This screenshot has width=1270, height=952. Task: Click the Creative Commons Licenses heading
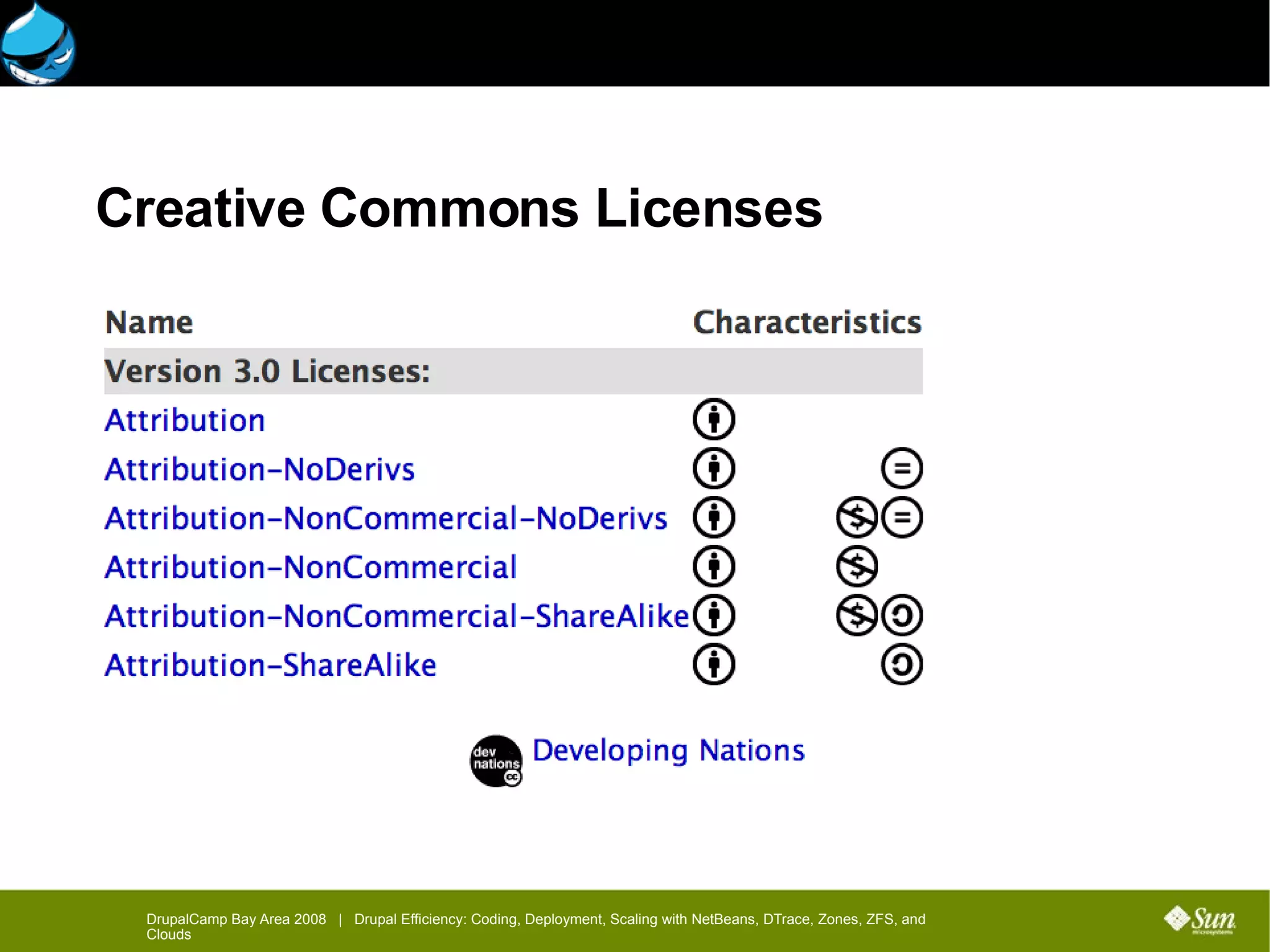point(460,208)
